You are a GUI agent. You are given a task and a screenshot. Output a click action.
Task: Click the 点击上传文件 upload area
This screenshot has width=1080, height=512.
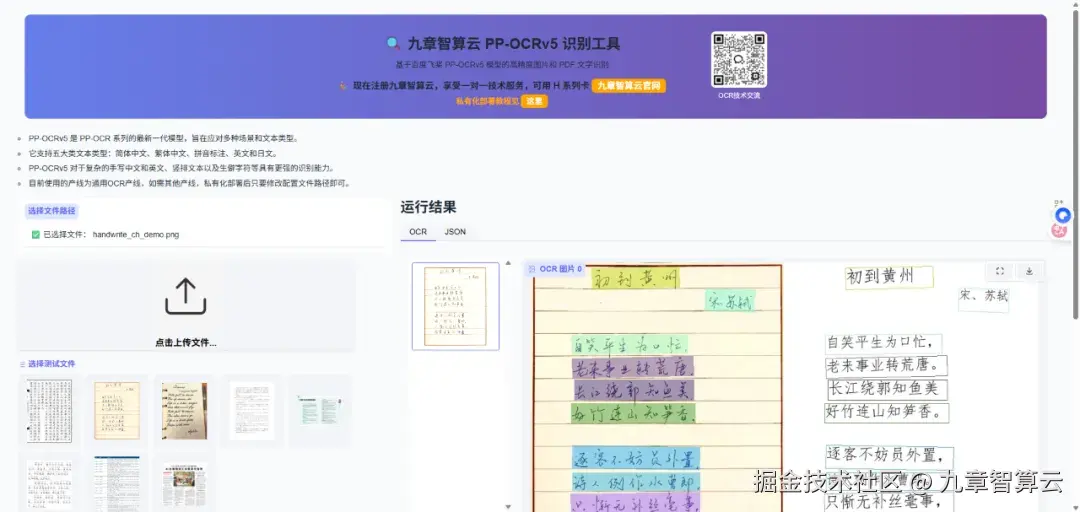coord(186,306)
